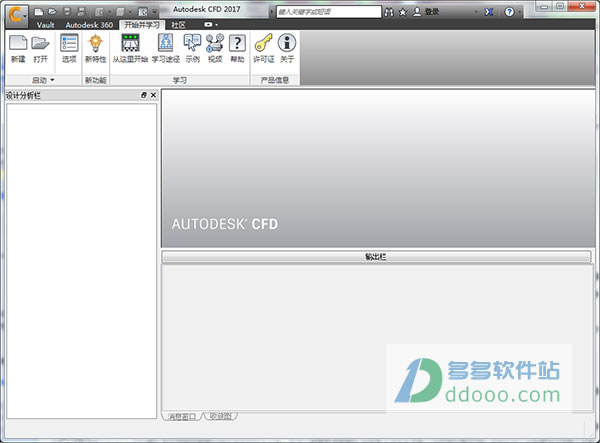This screenshot has width=600, height=443.
Task: Close the 设计分析栏 panel
Action: [153, 95]
